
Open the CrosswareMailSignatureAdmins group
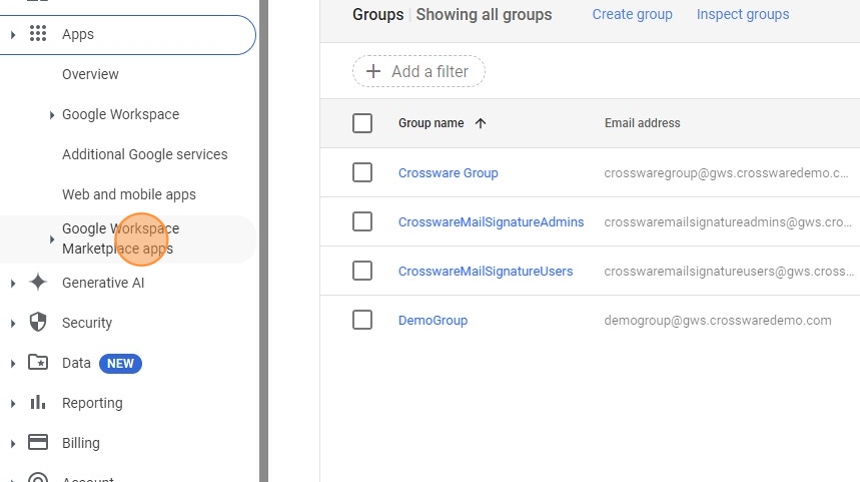coord(491,222)
